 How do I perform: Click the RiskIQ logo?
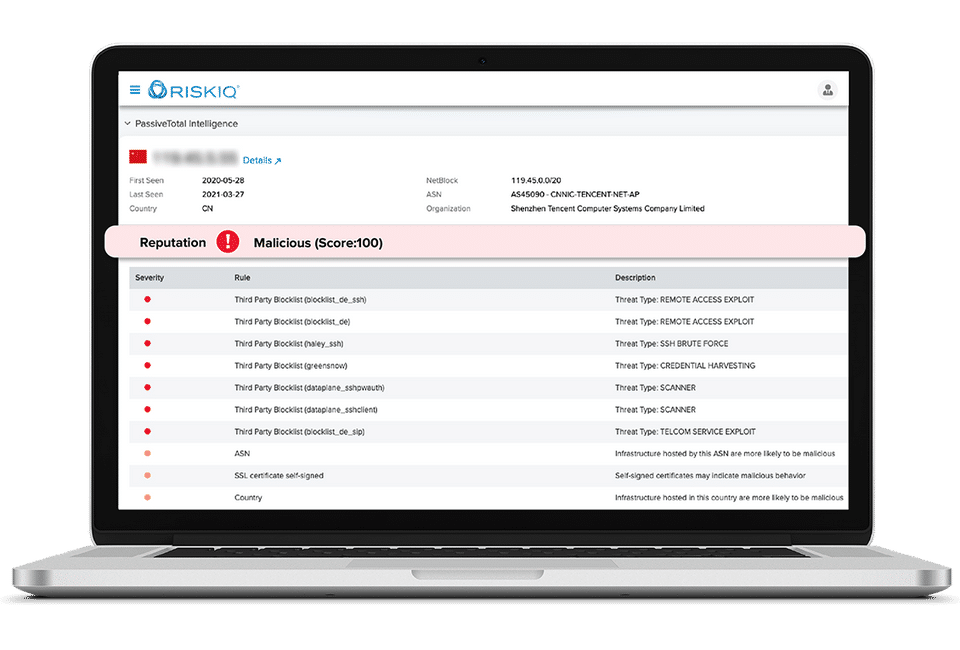click(193, 90)
